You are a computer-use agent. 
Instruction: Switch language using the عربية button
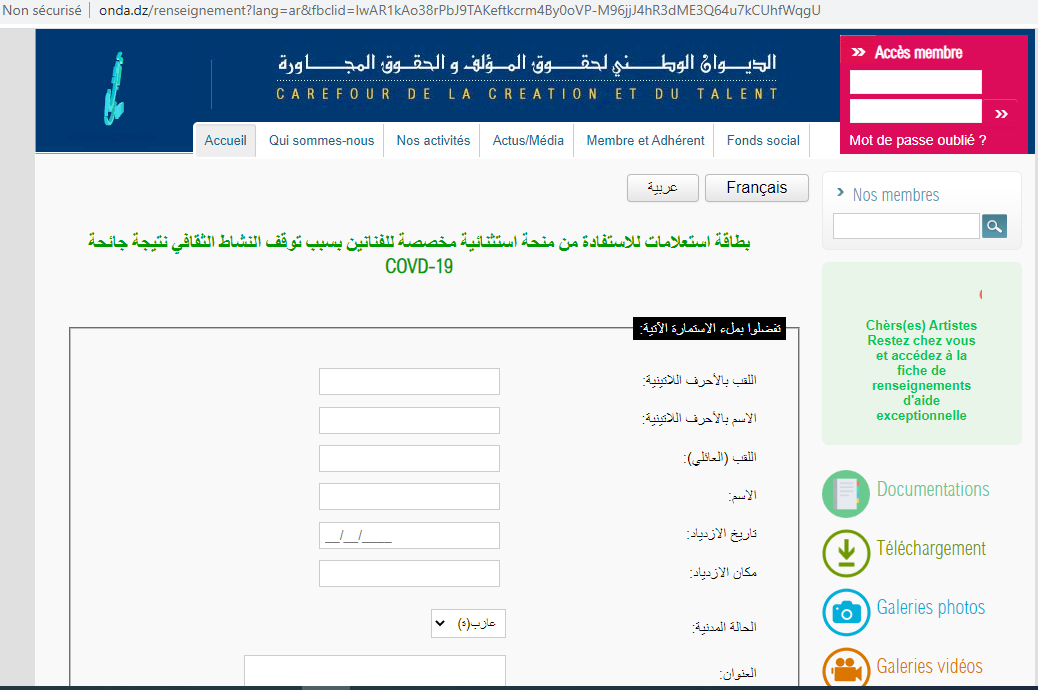coord(662,188)
